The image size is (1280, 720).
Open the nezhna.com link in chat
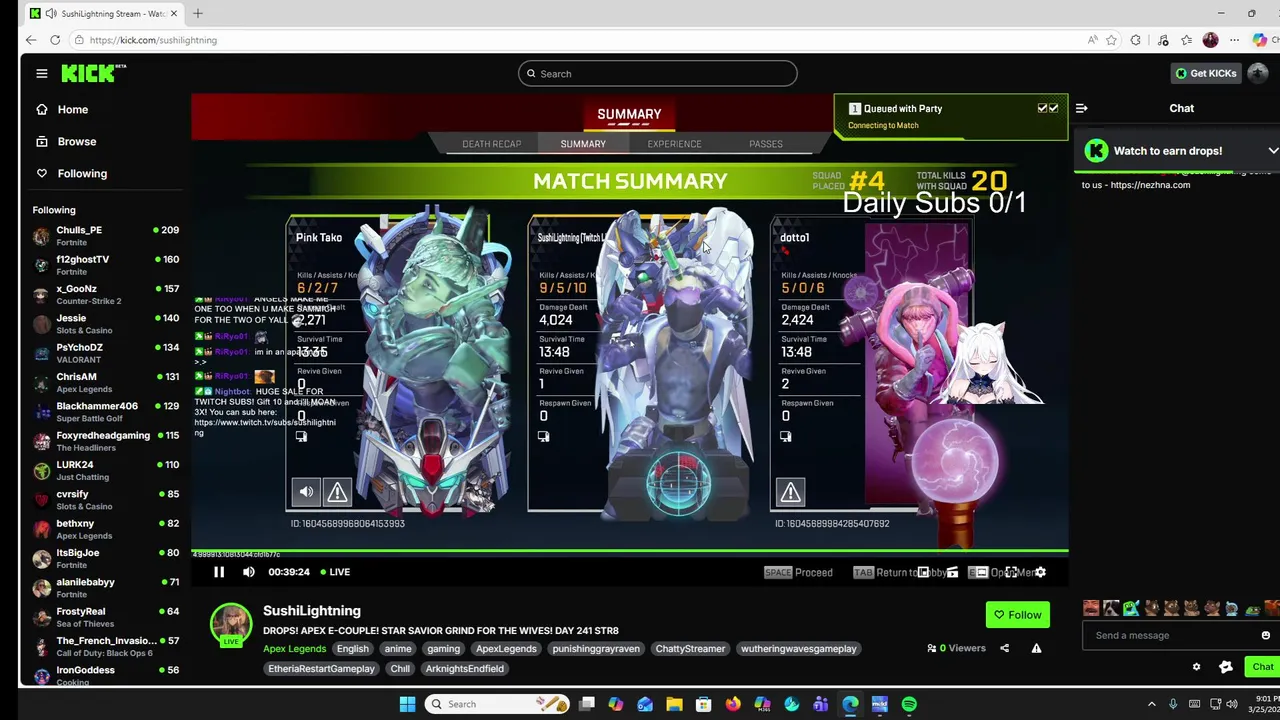tap(1150, 185)
